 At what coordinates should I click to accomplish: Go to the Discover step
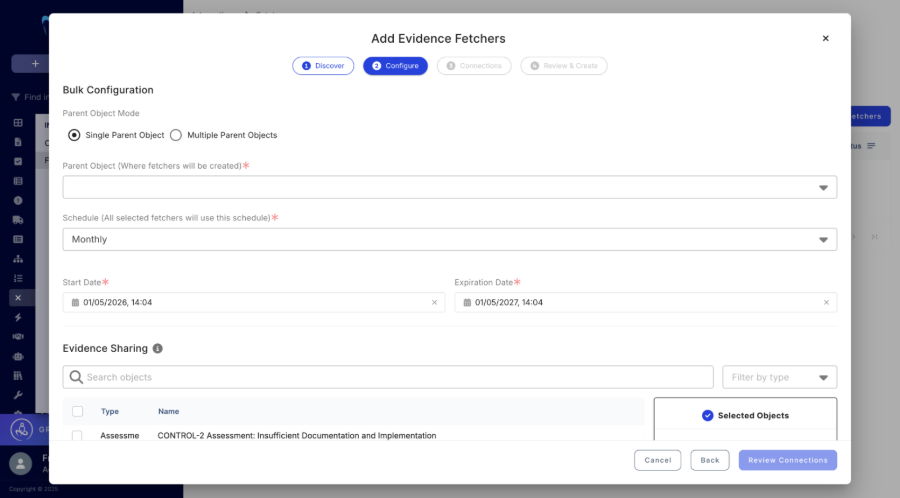click(323, 66)
